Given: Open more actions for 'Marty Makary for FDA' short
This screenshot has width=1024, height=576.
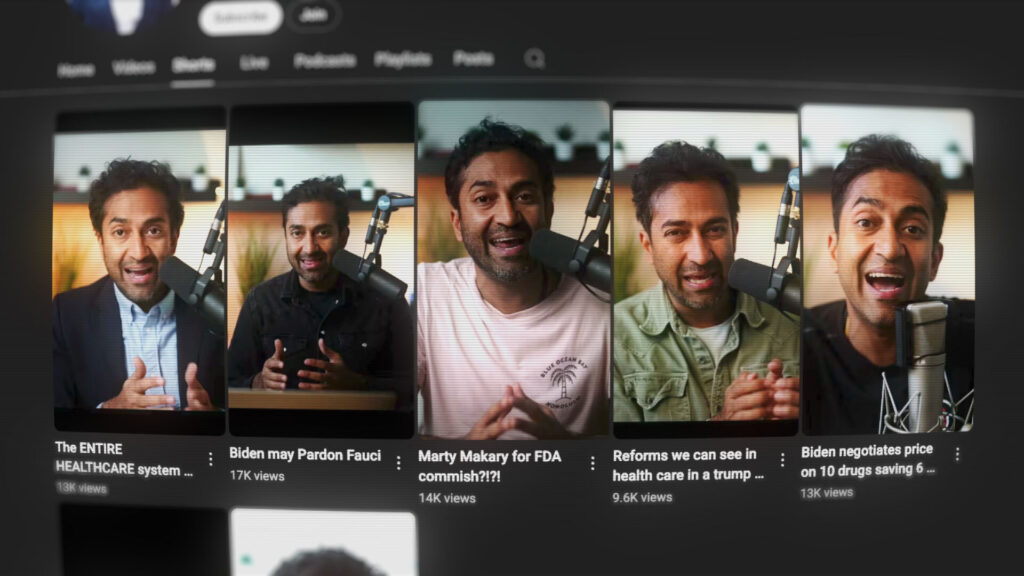Looking at the screenshot, I should pos(592,463).
